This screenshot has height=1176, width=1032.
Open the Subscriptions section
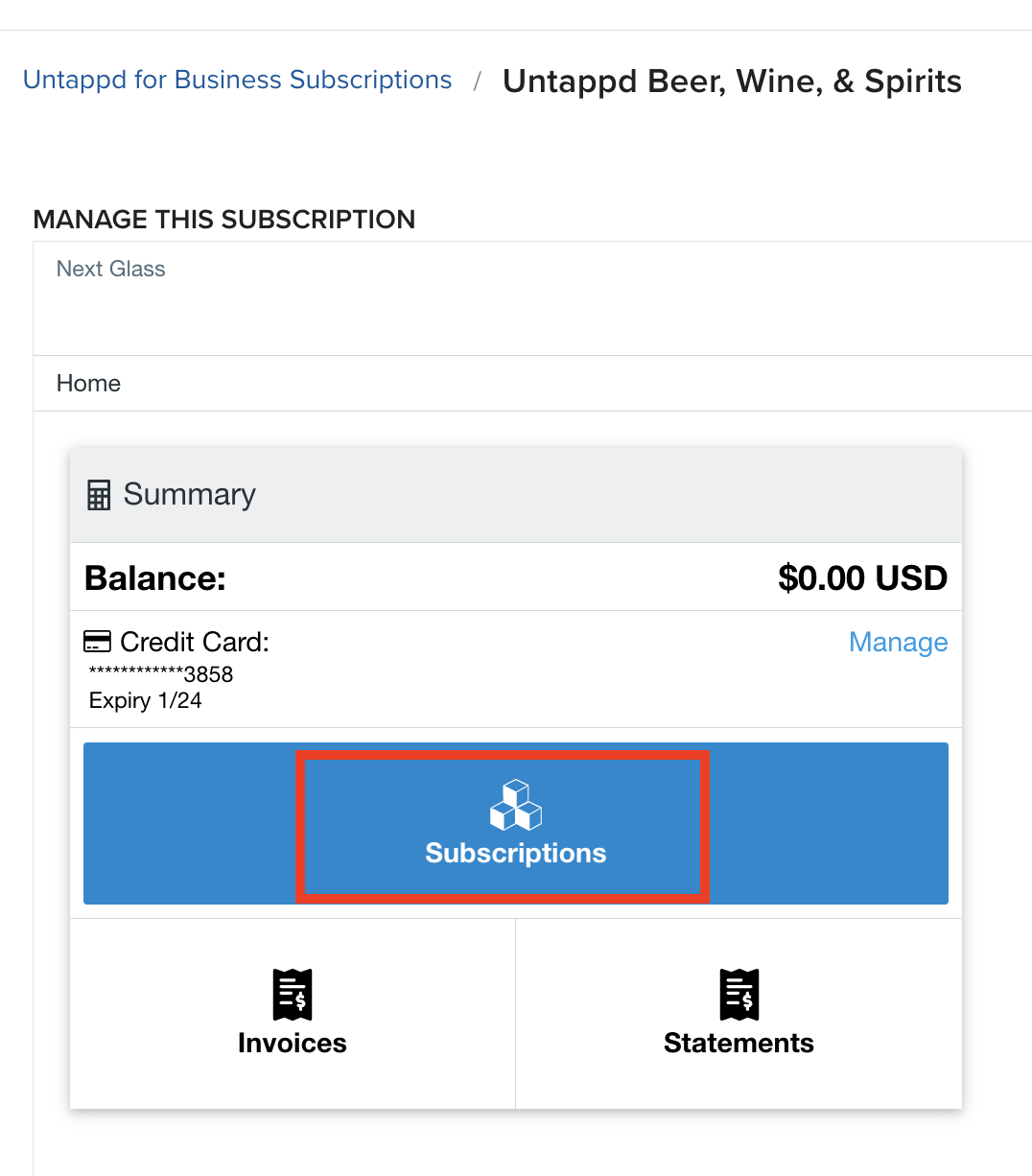(x=515, y=823)
